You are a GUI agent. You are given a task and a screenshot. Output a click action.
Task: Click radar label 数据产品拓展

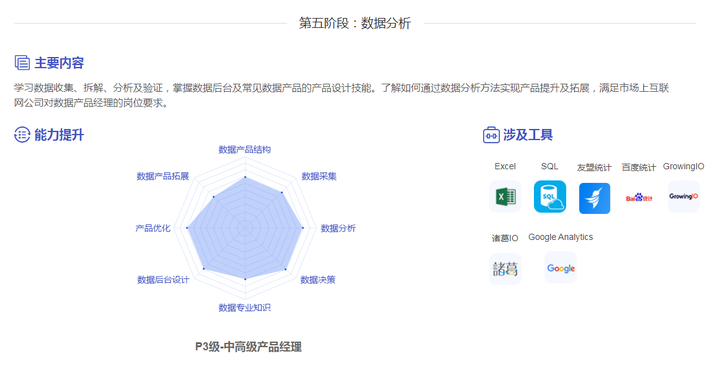tap(163, 176)
